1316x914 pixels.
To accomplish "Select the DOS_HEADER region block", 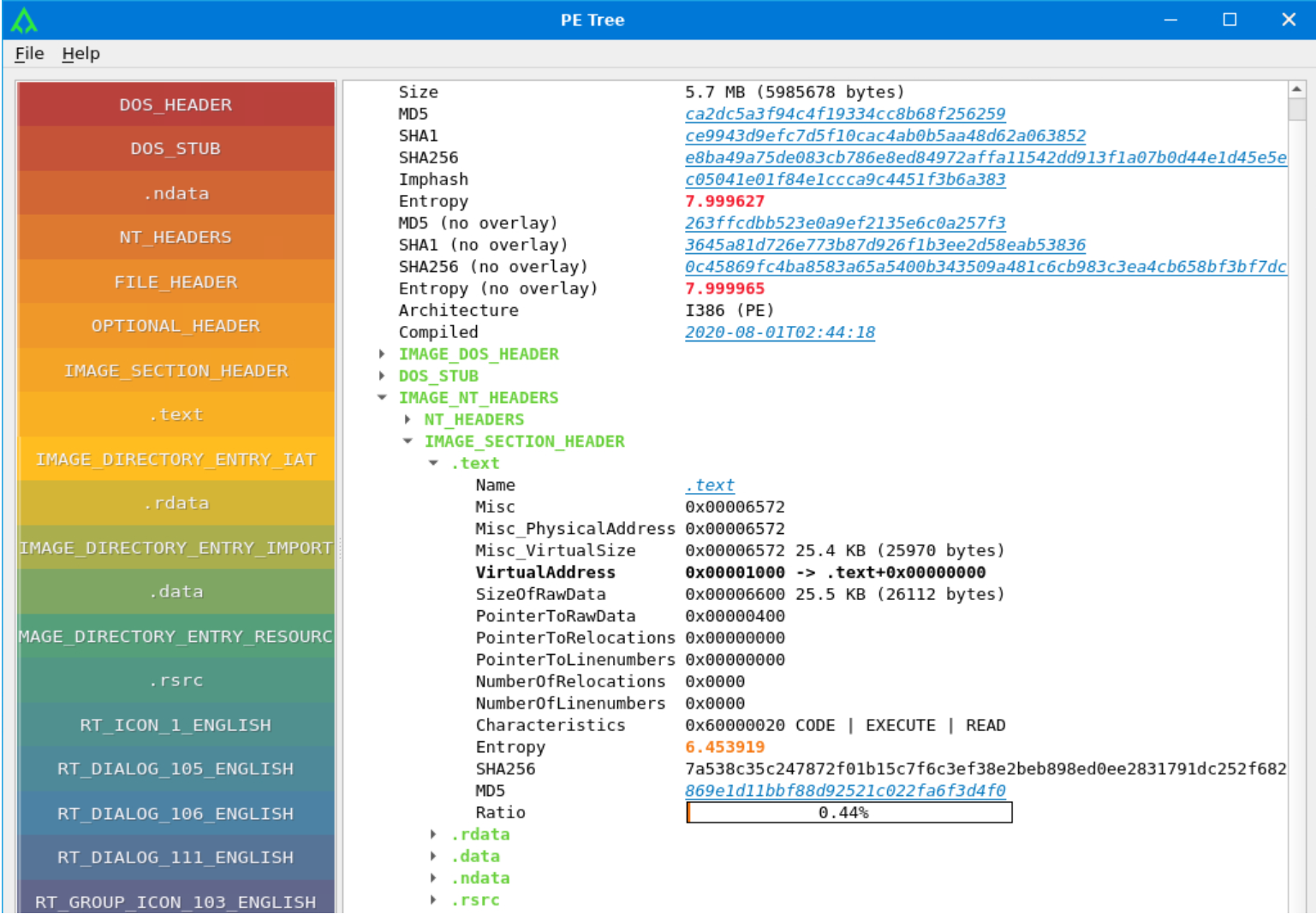I will 176,104.
